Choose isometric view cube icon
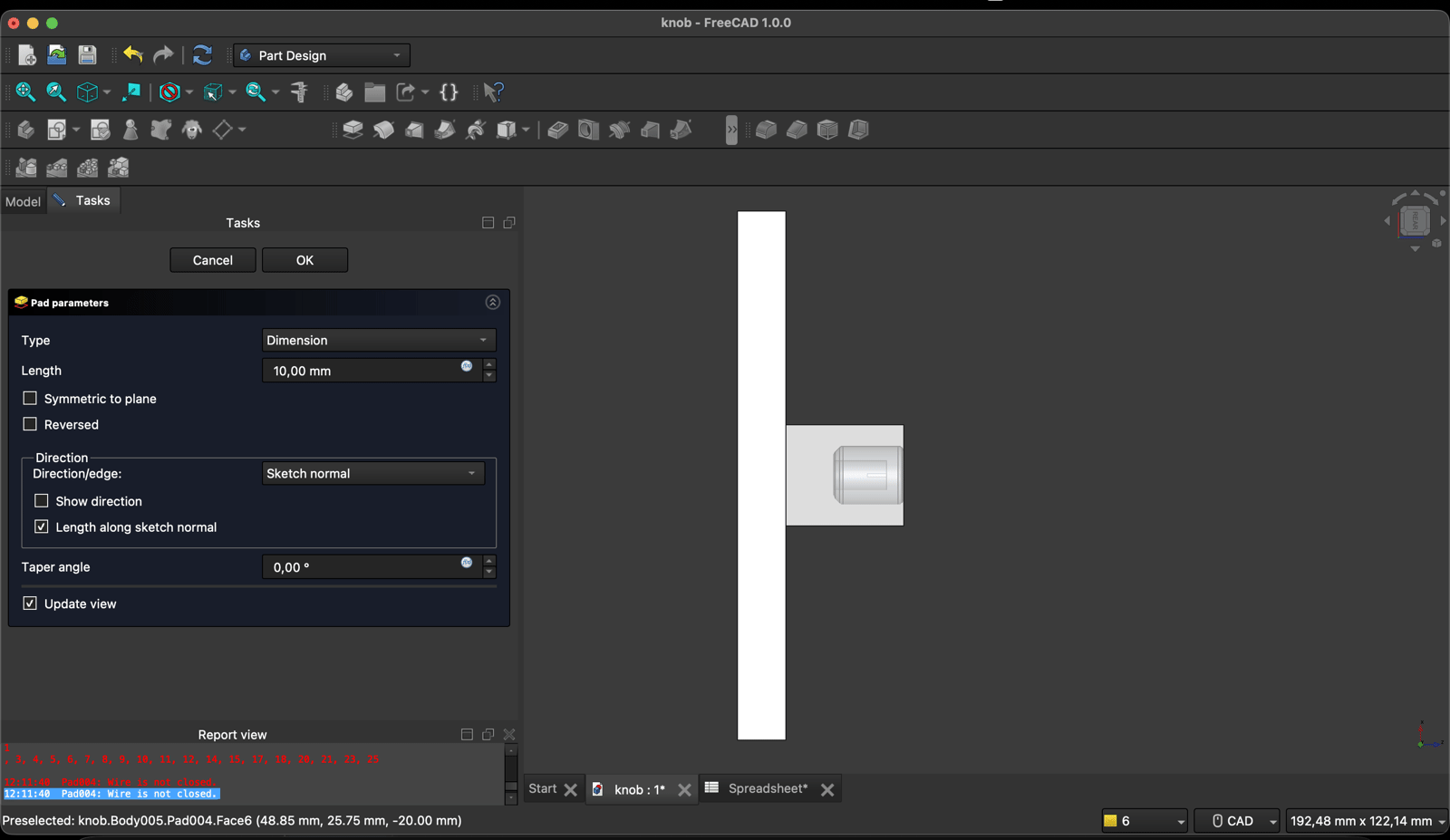Screen dimensions: 1450x840 click(87, 92)
